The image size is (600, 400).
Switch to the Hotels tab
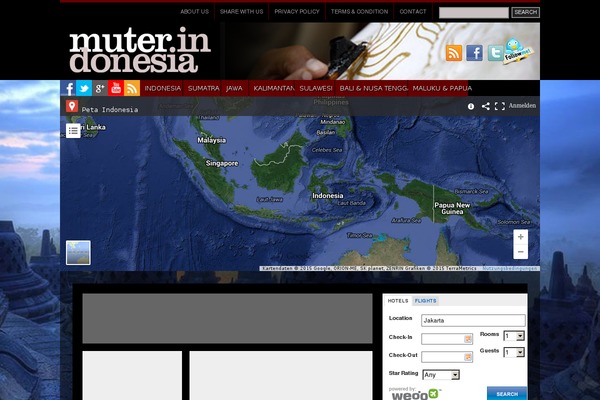point(398,301)
